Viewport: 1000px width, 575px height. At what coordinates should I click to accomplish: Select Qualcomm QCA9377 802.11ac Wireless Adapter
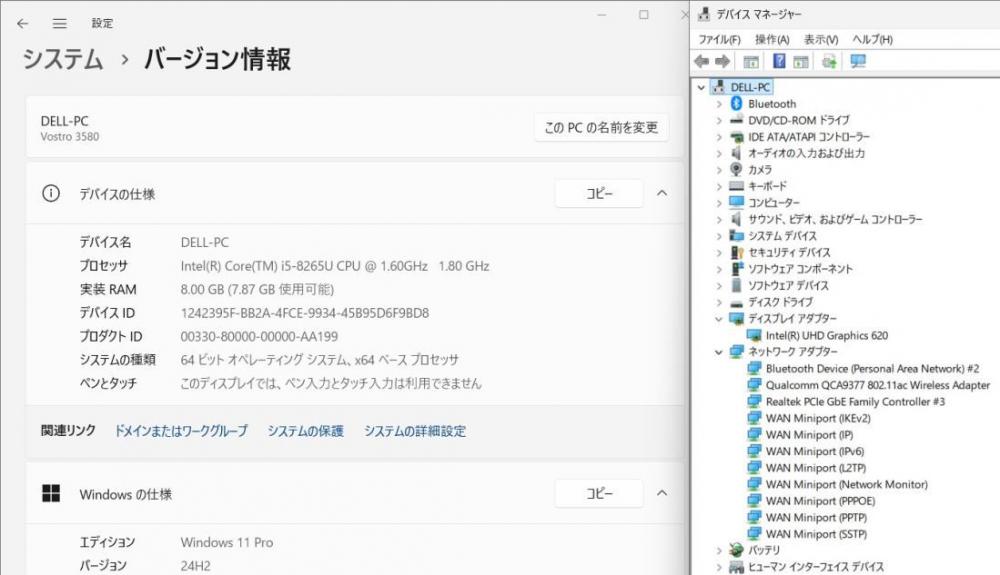tap(878, 385)
